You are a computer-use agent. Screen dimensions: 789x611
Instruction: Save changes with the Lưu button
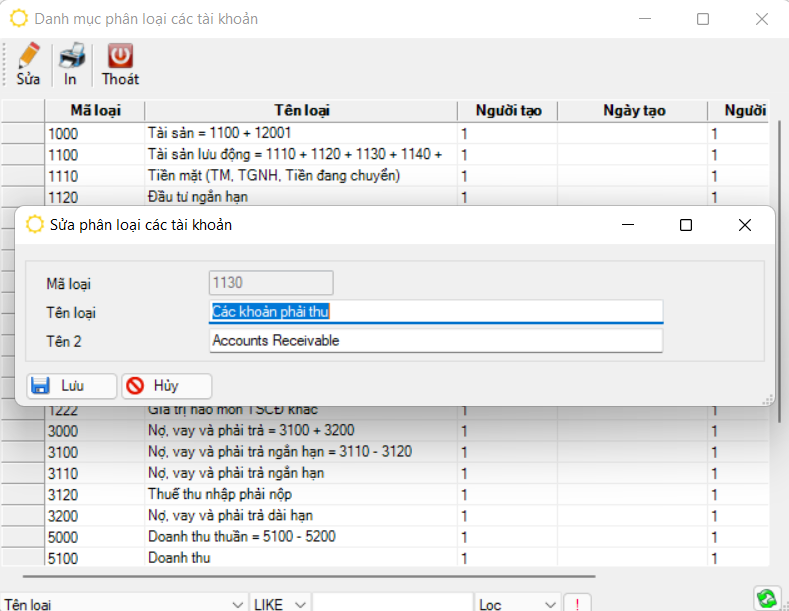[70, 386]
